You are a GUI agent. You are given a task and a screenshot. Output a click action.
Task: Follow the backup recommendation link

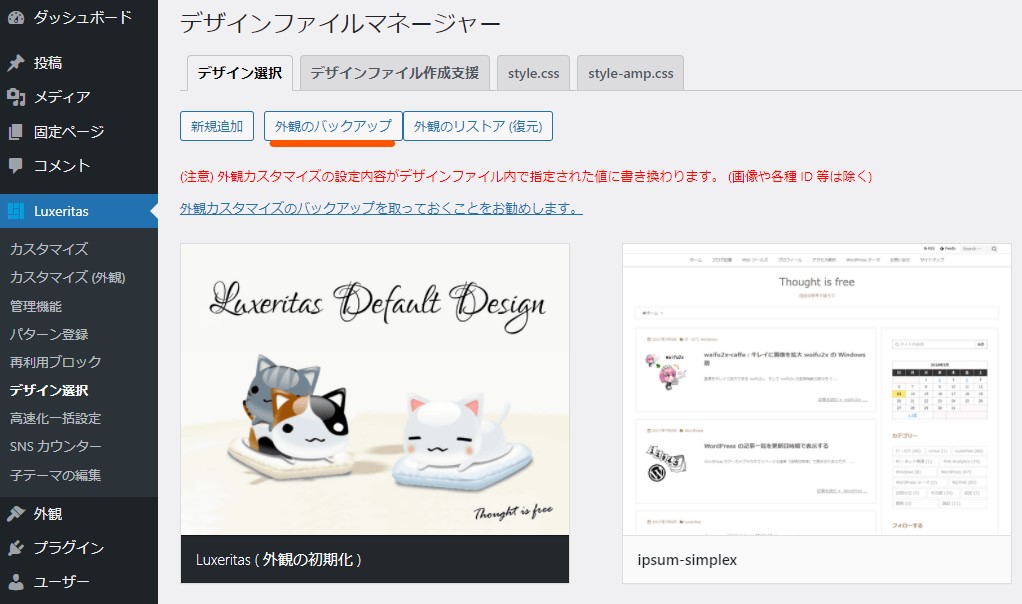(381, 208)
